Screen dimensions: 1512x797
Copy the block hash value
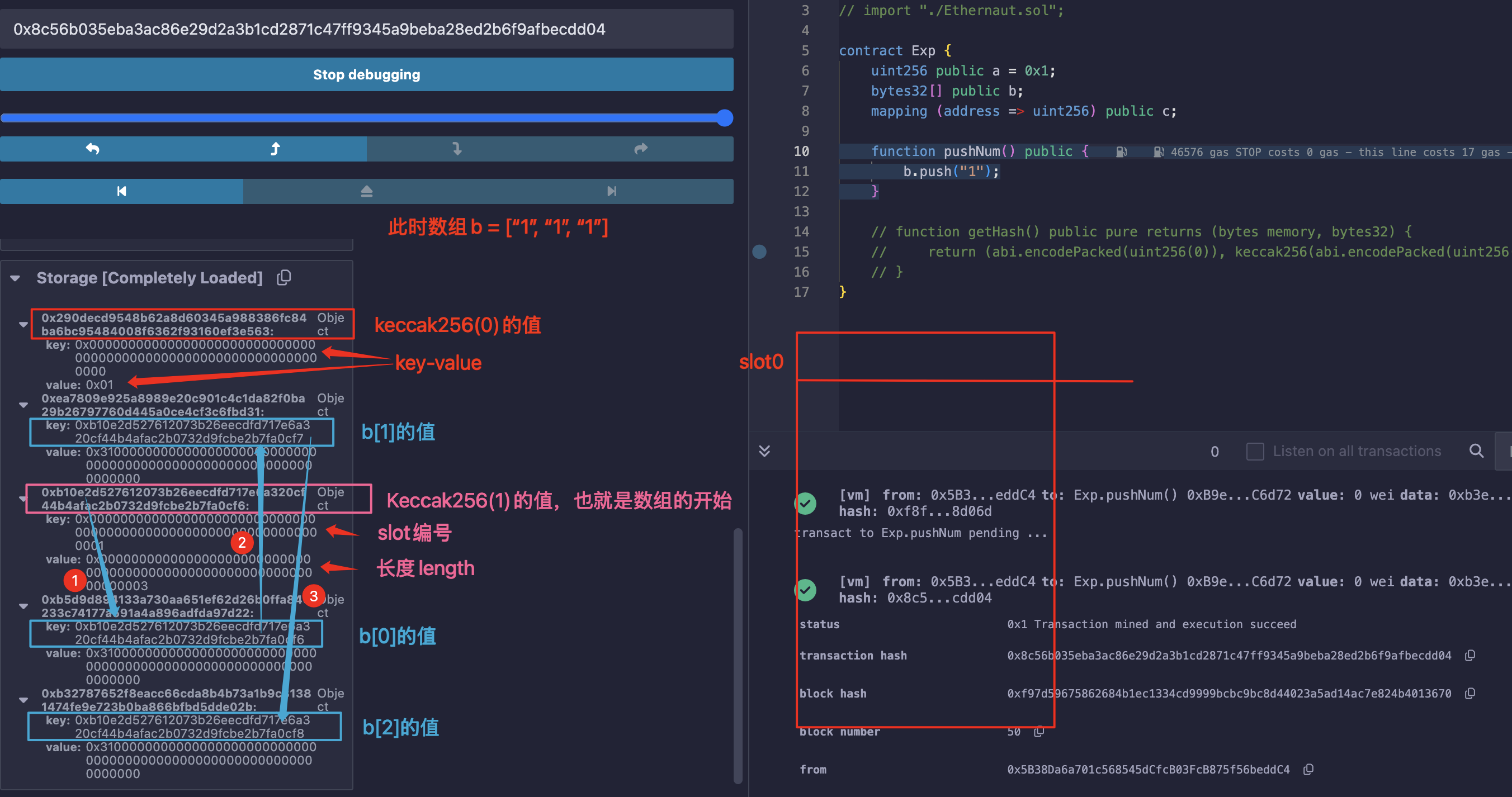[x=1470, y=694]
